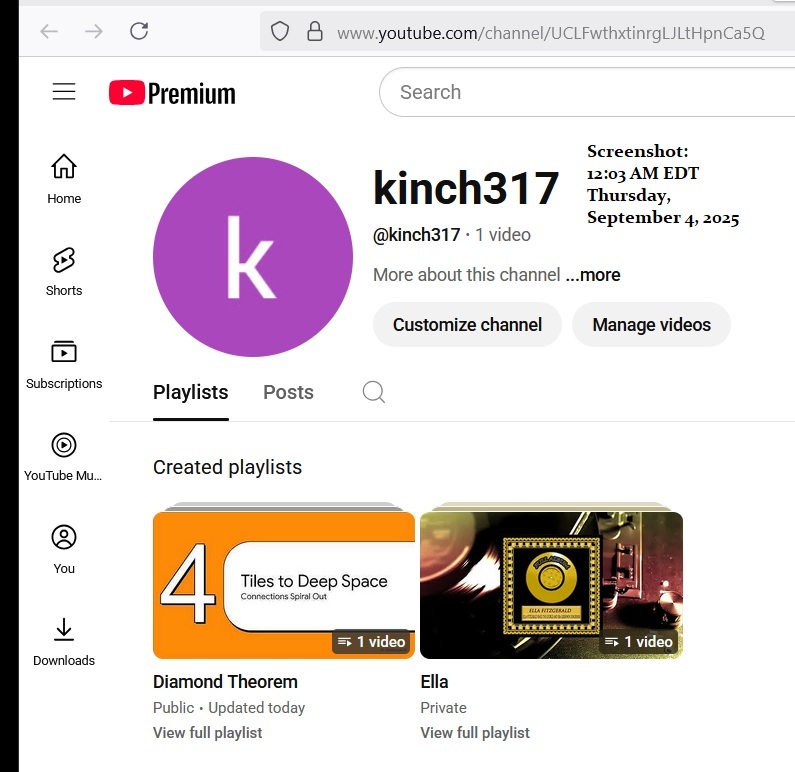Select the Playlists tab

point(190,392)
